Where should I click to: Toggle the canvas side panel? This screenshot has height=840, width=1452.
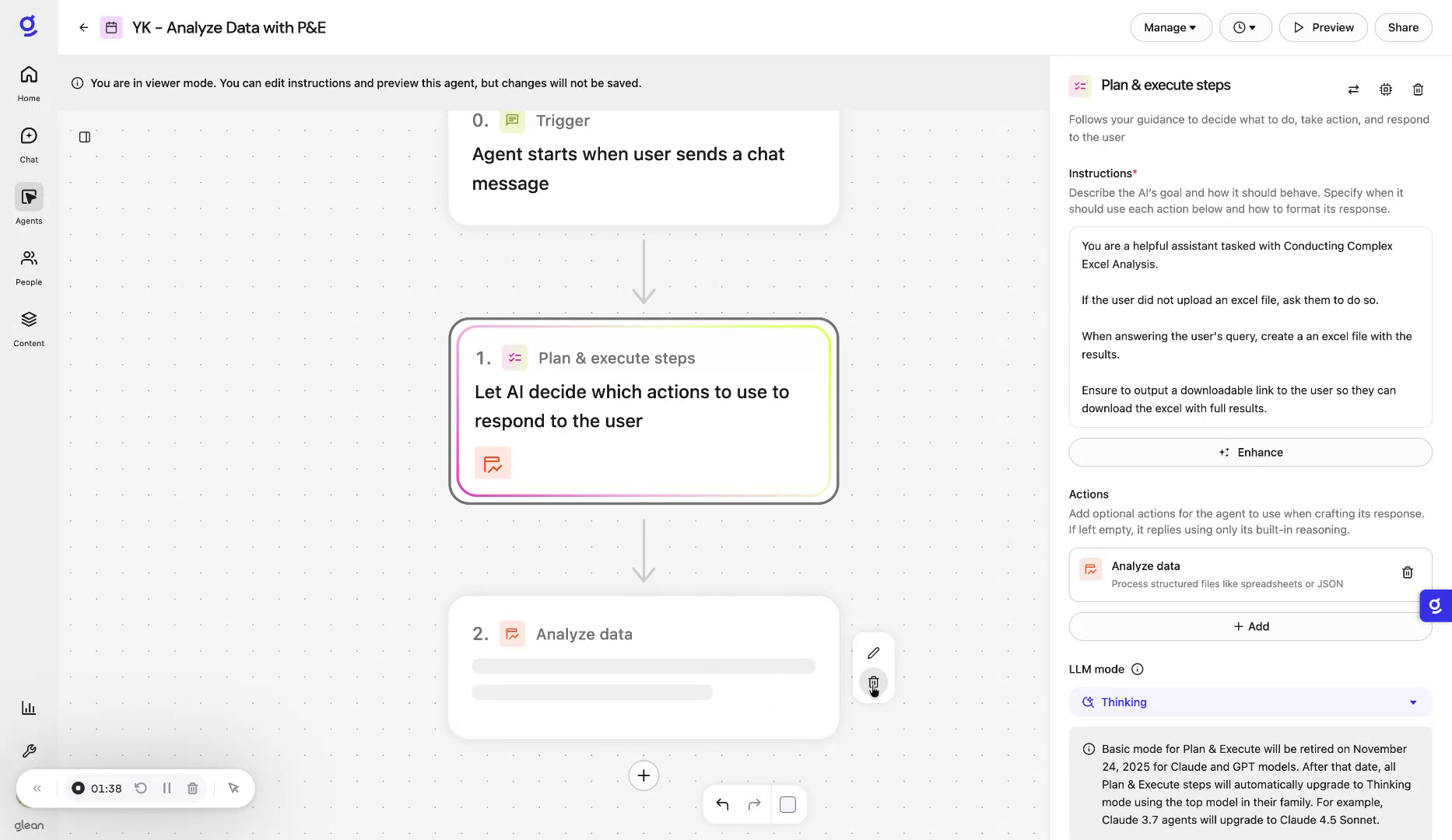point(84,137)
